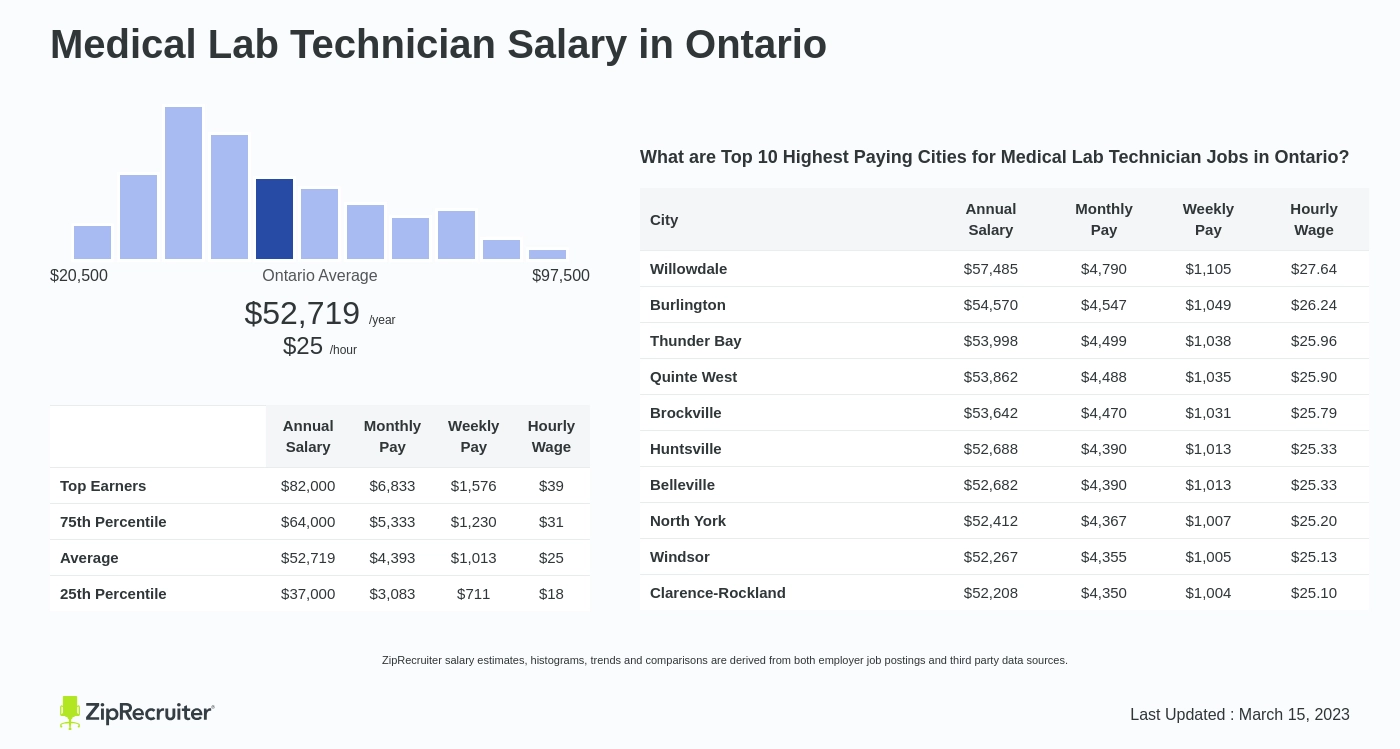Click the Top Earners row label
This screenshot has height=749, width=1400.
[103, 485]
